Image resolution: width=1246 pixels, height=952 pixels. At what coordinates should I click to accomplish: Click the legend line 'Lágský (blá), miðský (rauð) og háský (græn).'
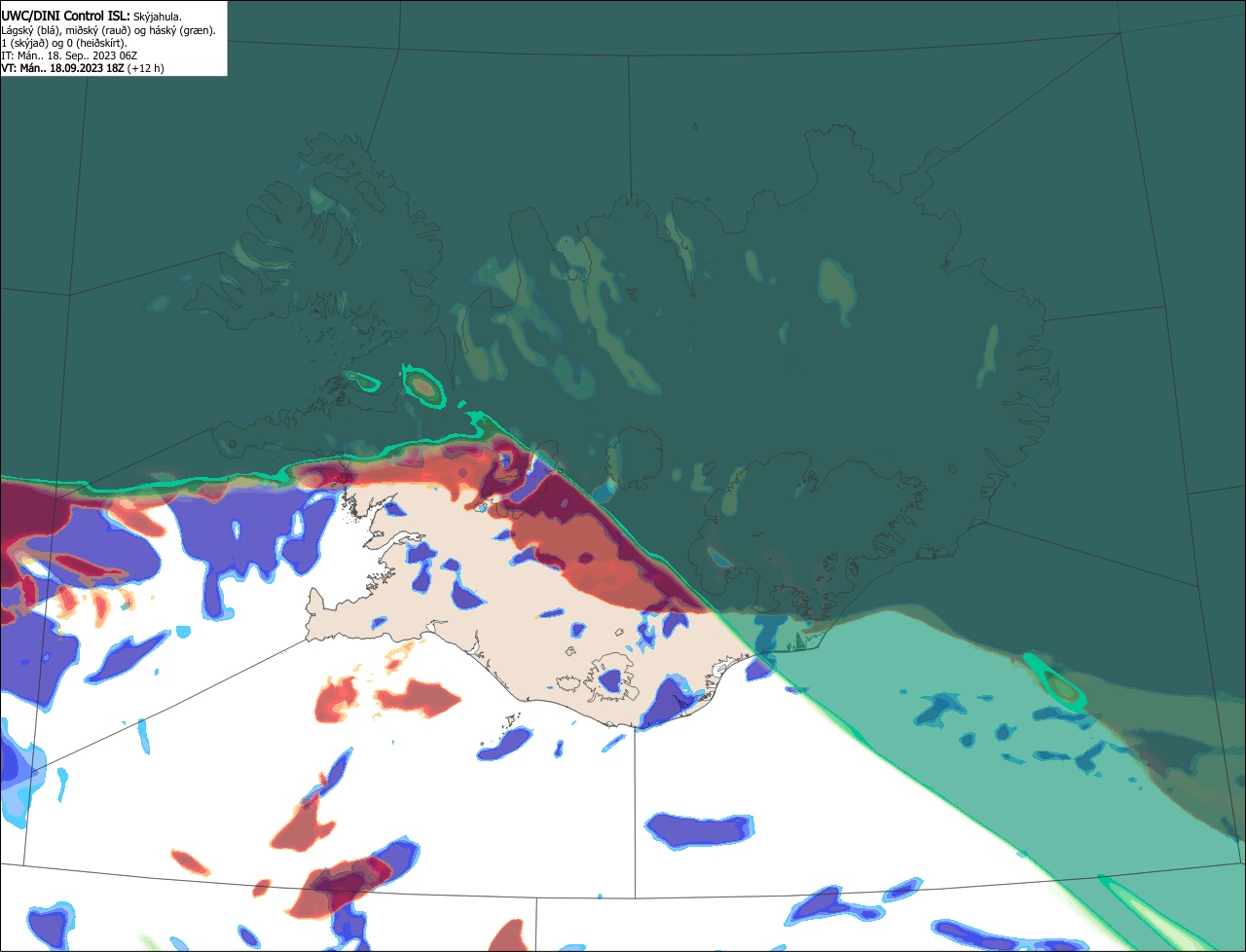(108, 30)
